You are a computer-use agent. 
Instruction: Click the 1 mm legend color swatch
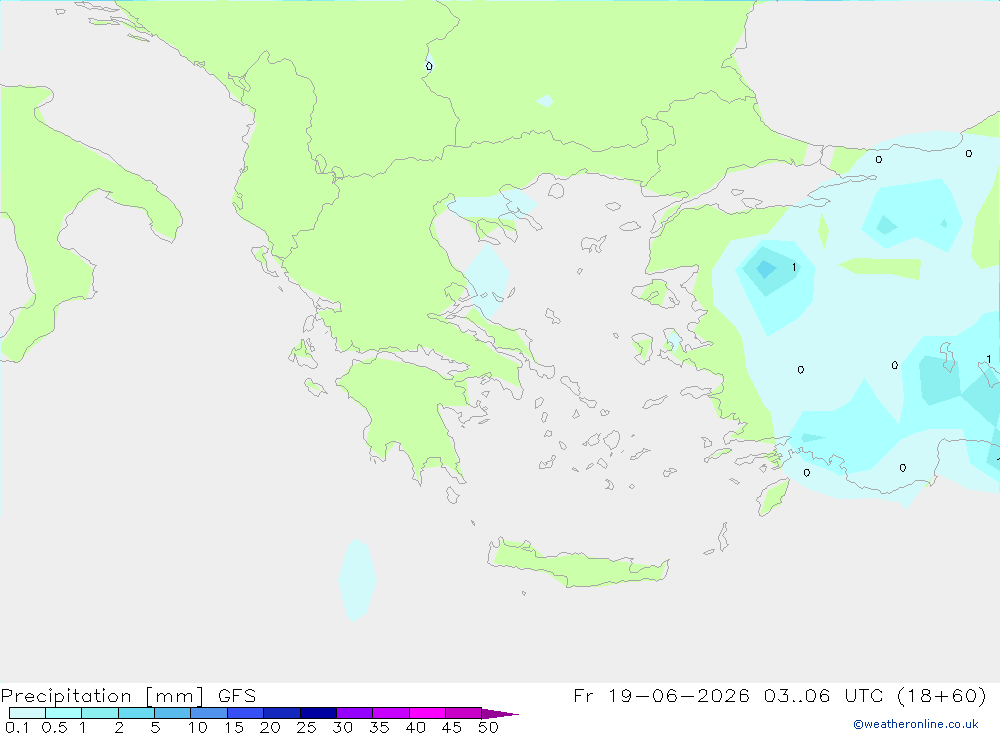(x=99, y=713)
